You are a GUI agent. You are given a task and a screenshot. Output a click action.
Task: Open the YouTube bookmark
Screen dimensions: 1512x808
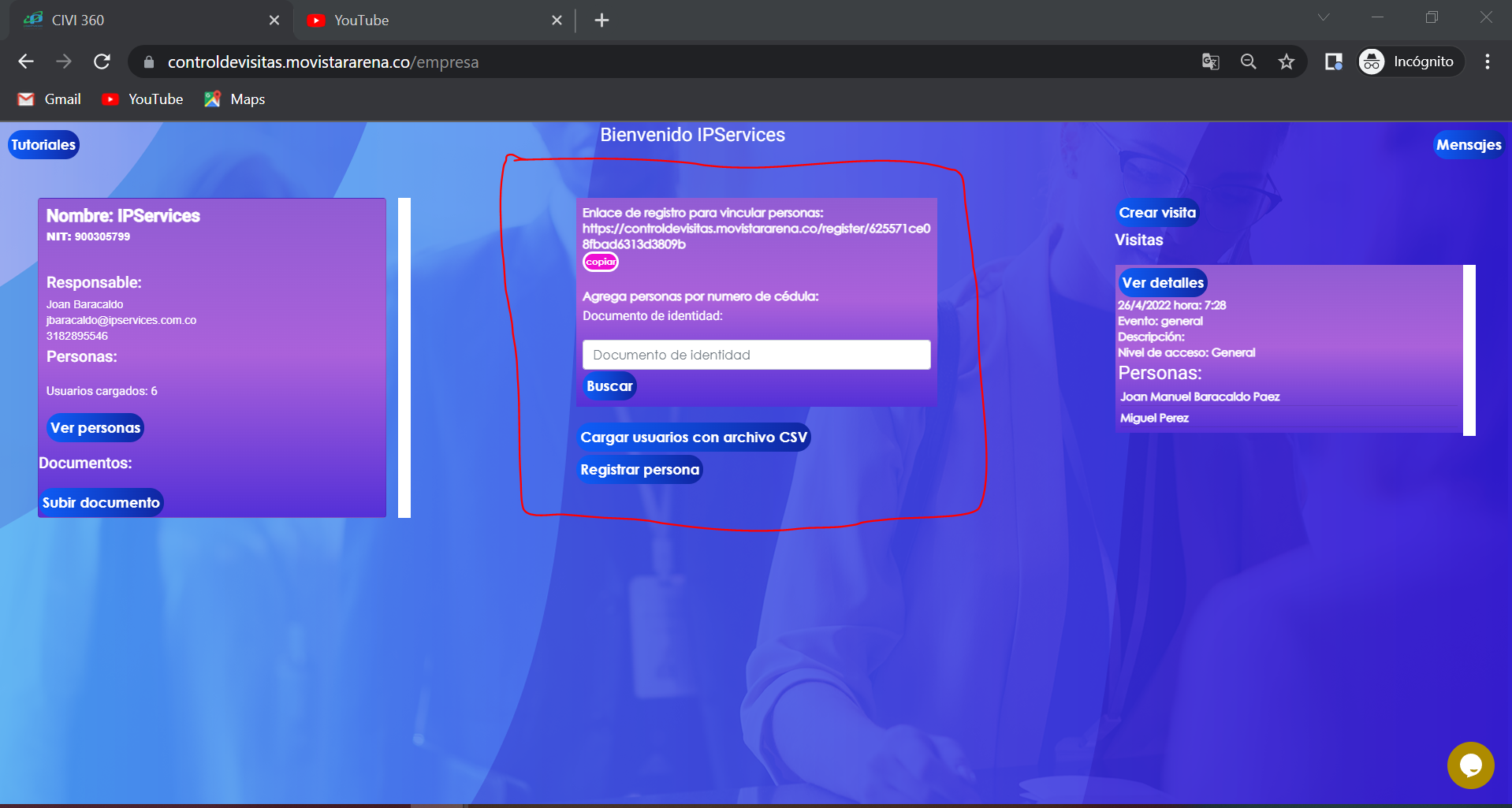coord(143,99)
